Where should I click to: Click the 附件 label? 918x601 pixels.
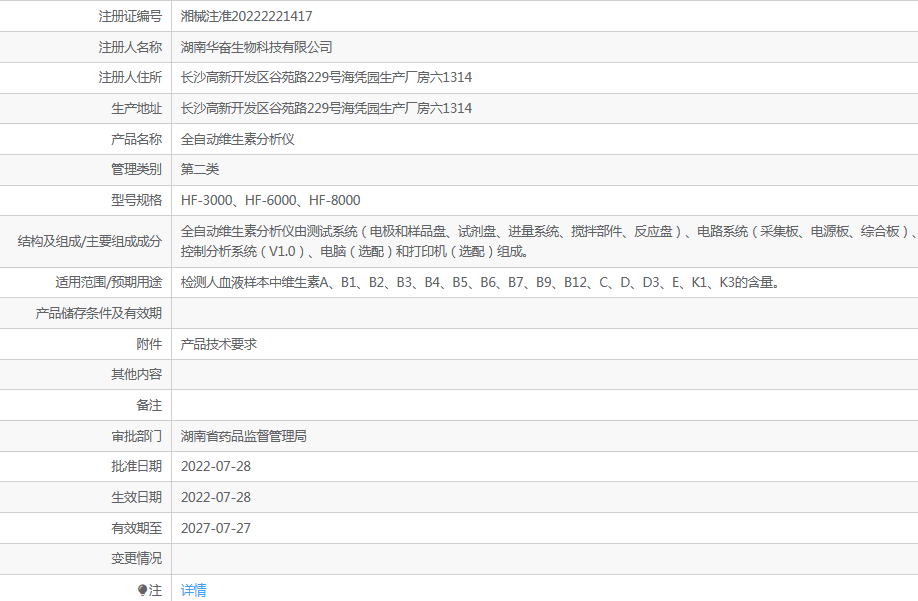[x=149, y=344]
